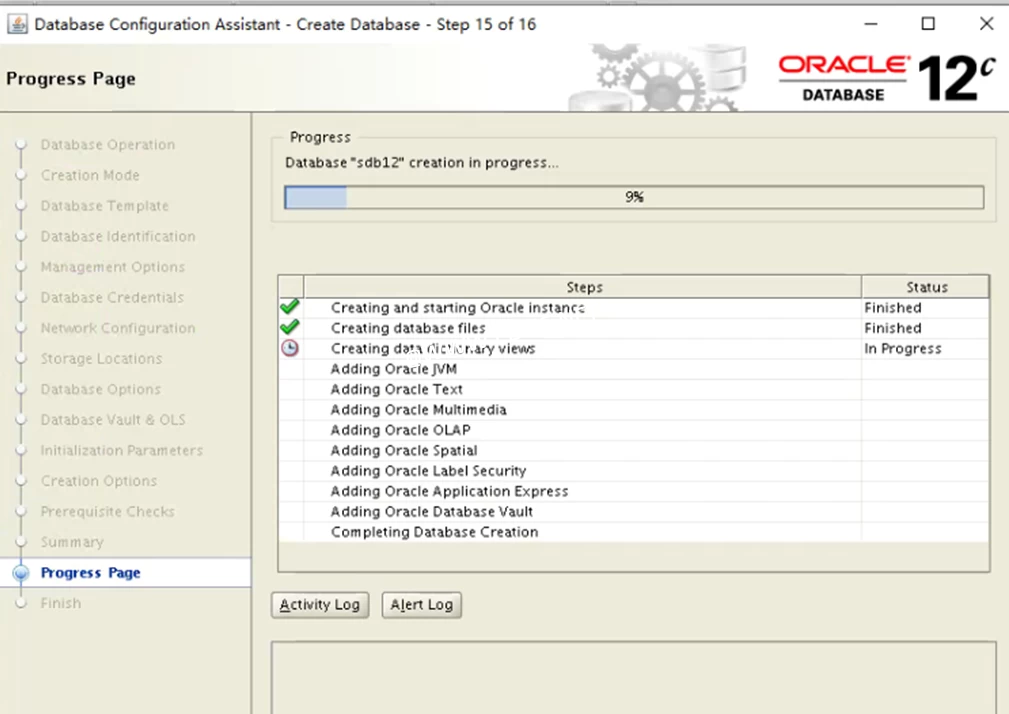This screenshot has height=714, width=1009.
Task: Go to the Database Identification step
Action: coord(118,236)
